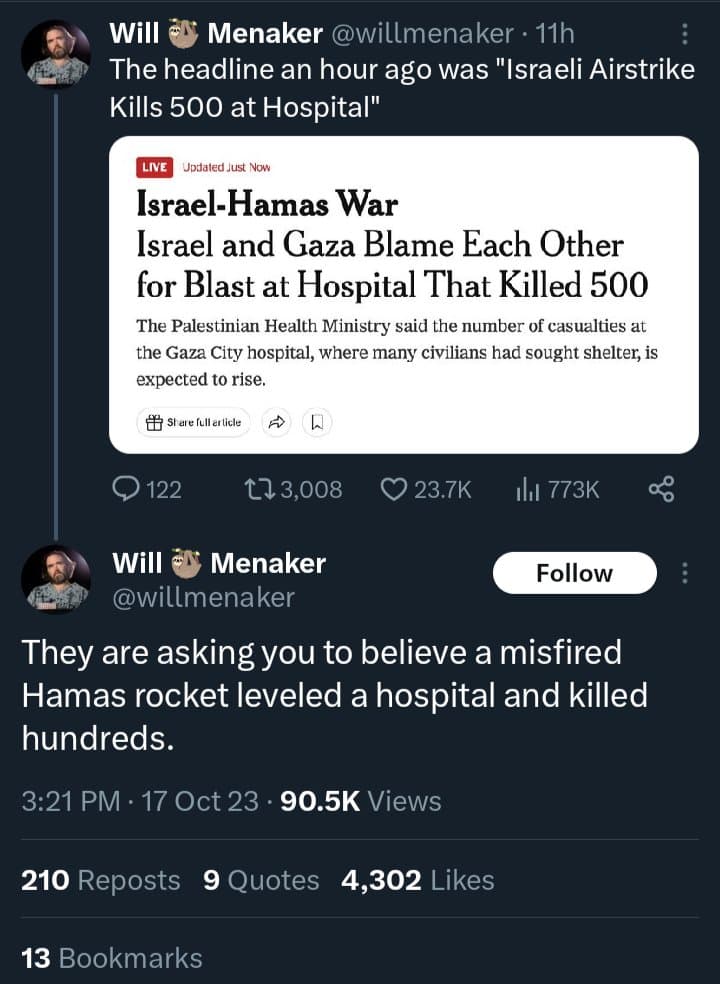Screen dimensions: 720x984
Task: Open the profile avatar beside the 11h tweet
Action: point(56,55)
